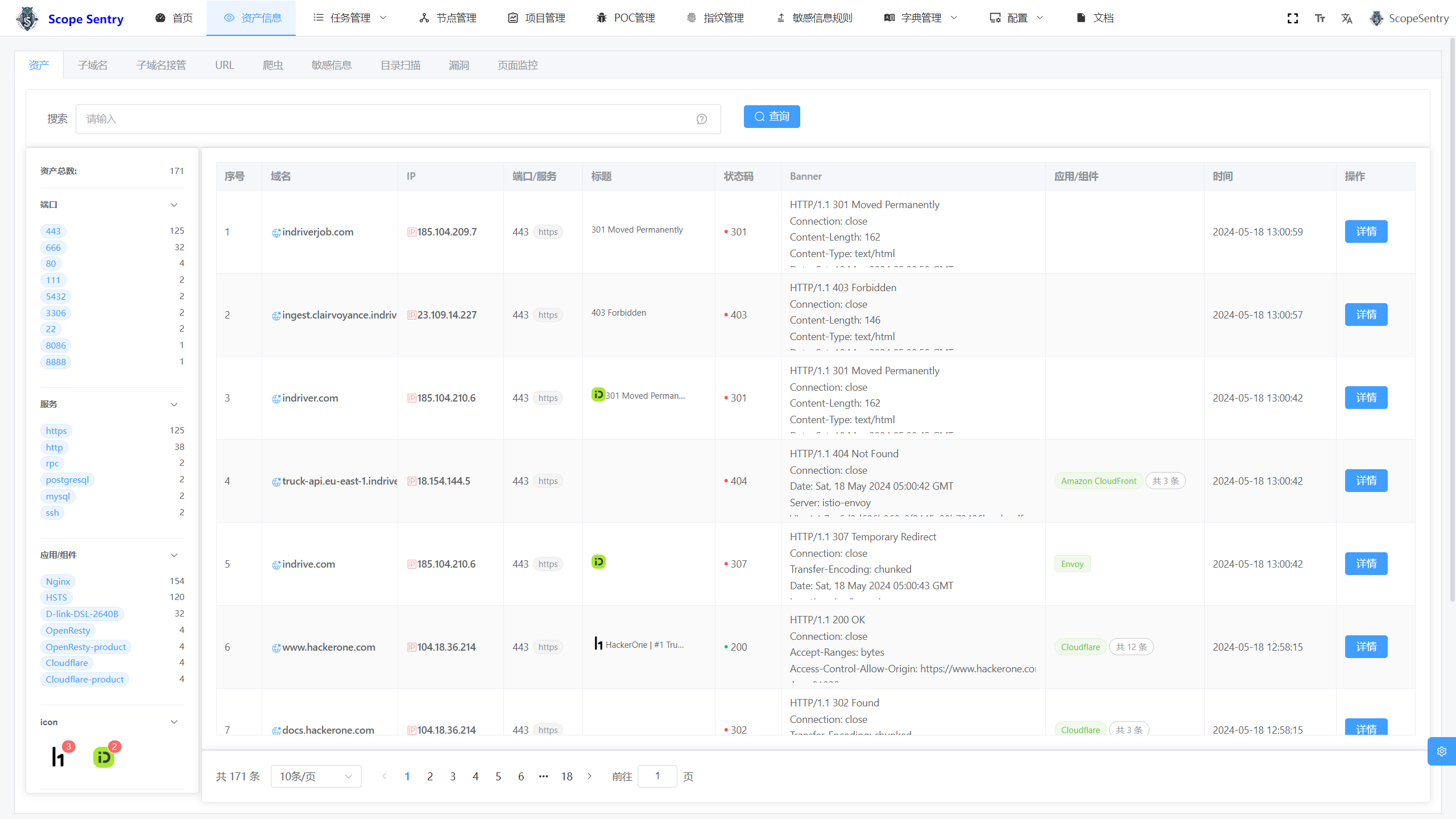Open the 10条/页 page size dropdown

coord(316,776)
